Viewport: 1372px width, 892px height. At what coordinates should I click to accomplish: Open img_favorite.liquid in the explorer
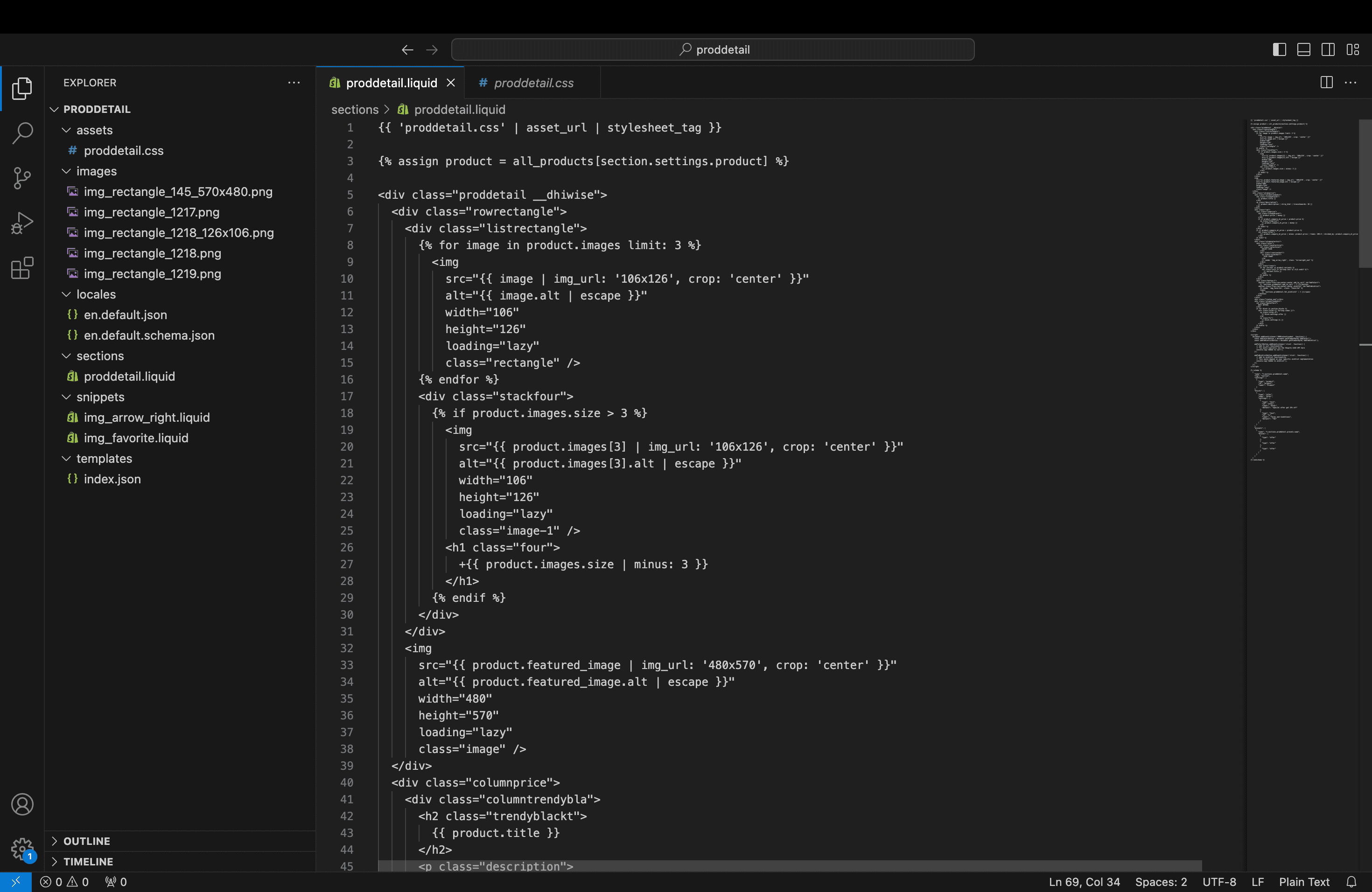pyautogui.click(x=135, y=438)
